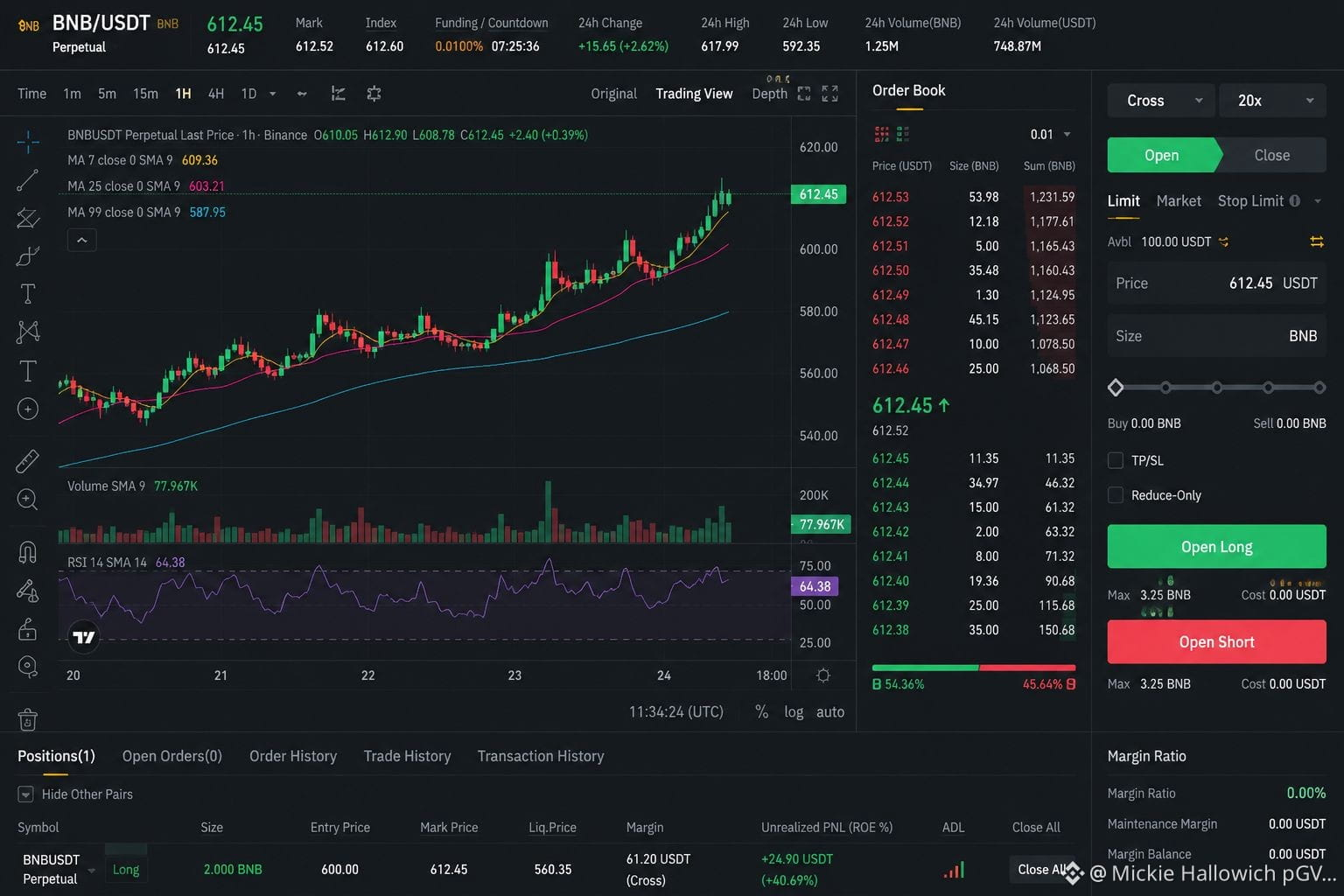Expand order type arrow after Stop Limit
The width and height of the screenshot is (1344, 896).
[1317, 201]
